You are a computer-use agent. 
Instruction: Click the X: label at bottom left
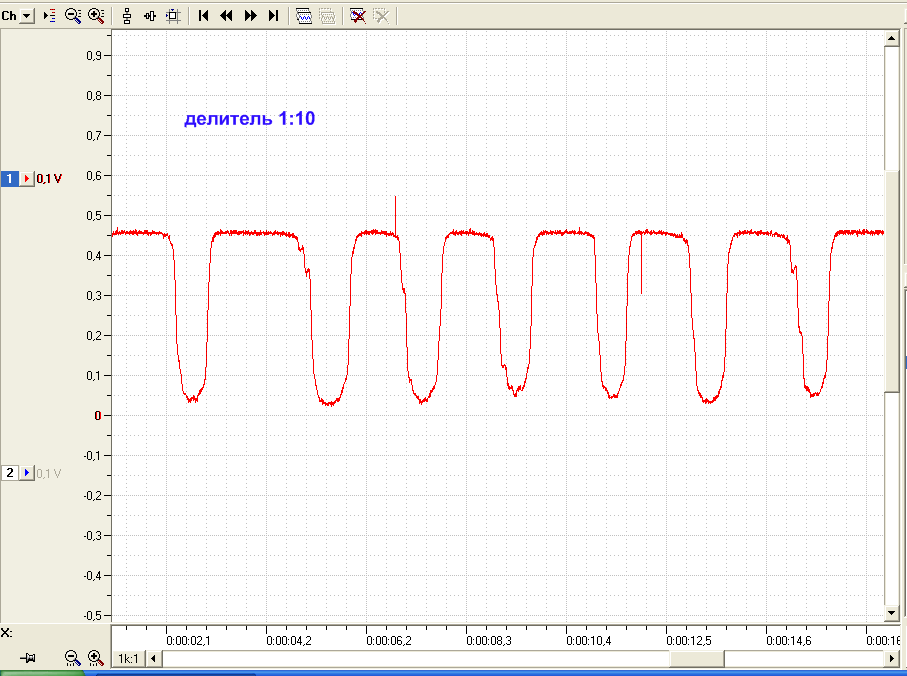6,633
